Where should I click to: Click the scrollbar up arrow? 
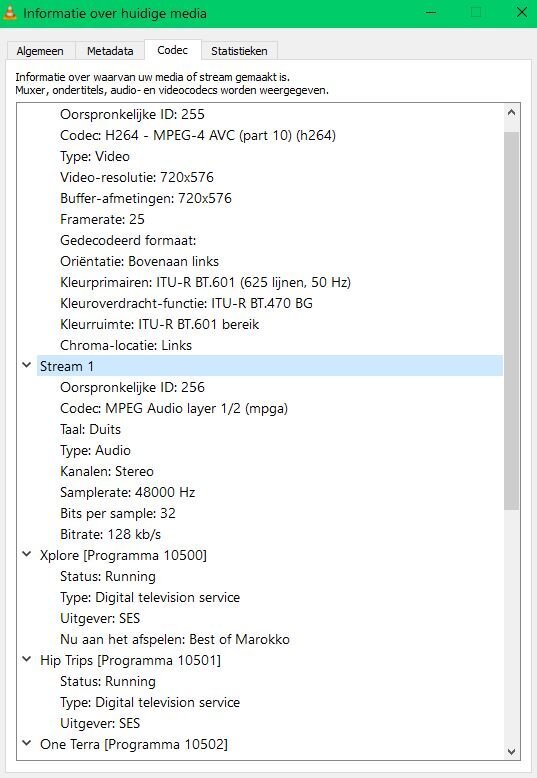point(511,113)
